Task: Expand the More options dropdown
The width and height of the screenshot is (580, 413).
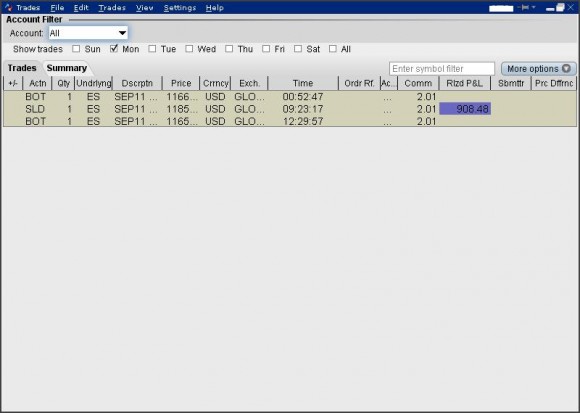Action: coord(539,68)
